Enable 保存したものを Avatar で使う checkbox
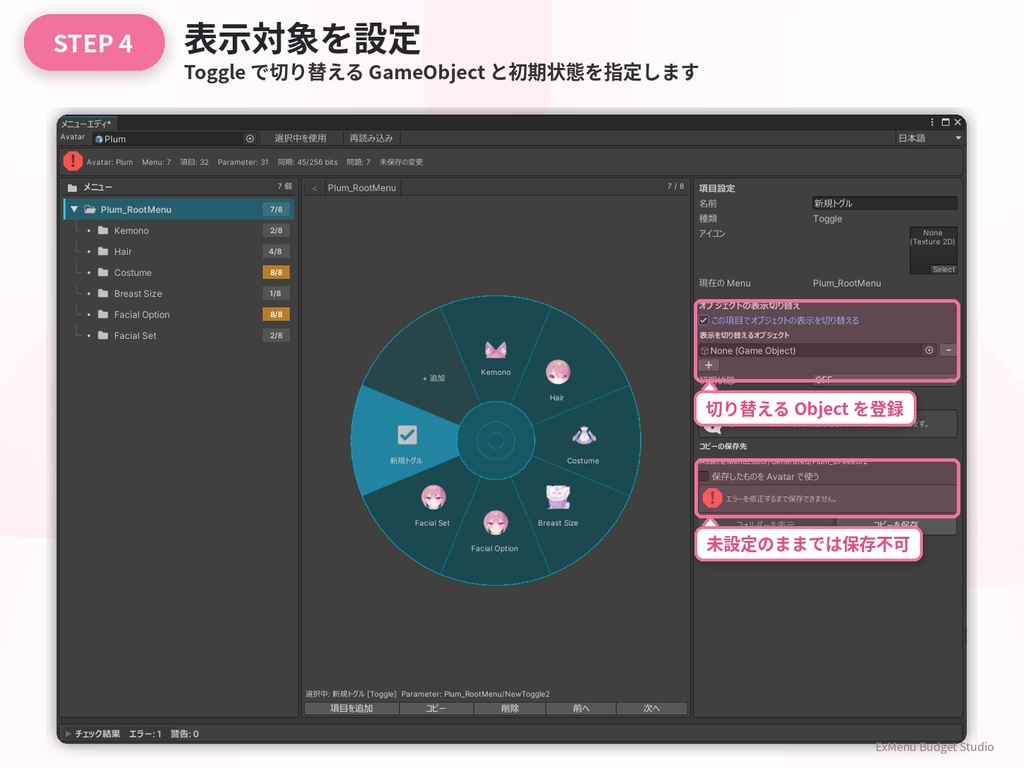 [704, 477]
